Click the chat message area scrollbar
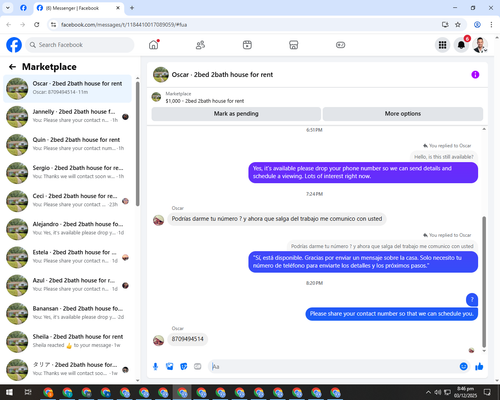Screen dimensions: 500x400 [x=484, y=282]
